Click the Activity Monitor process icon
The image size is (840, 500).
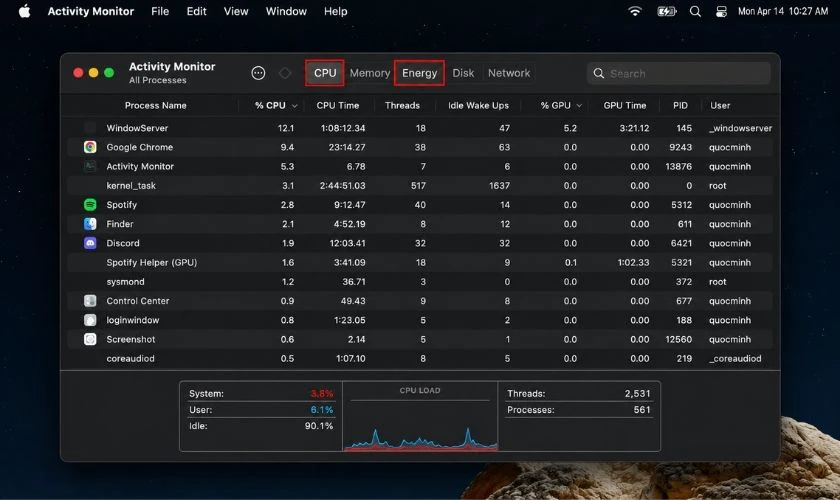[x=90, y=166]
